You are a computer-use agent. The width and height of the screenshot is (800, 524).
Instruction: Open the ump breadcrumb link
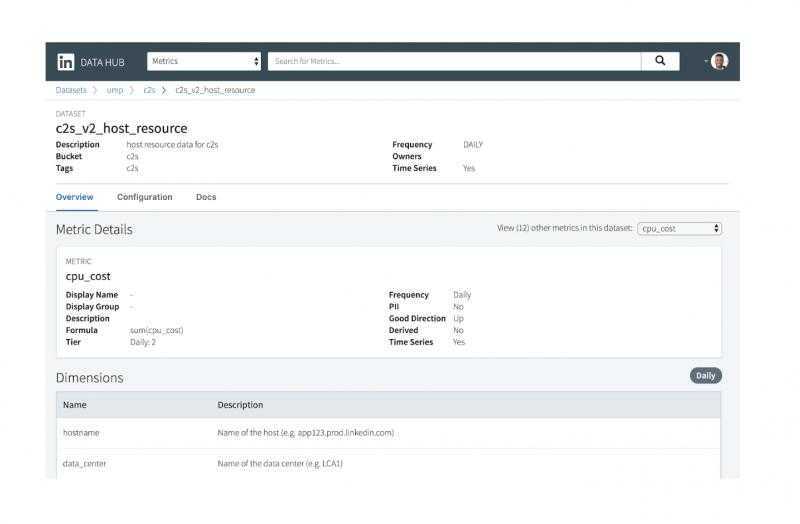[115, 90]
